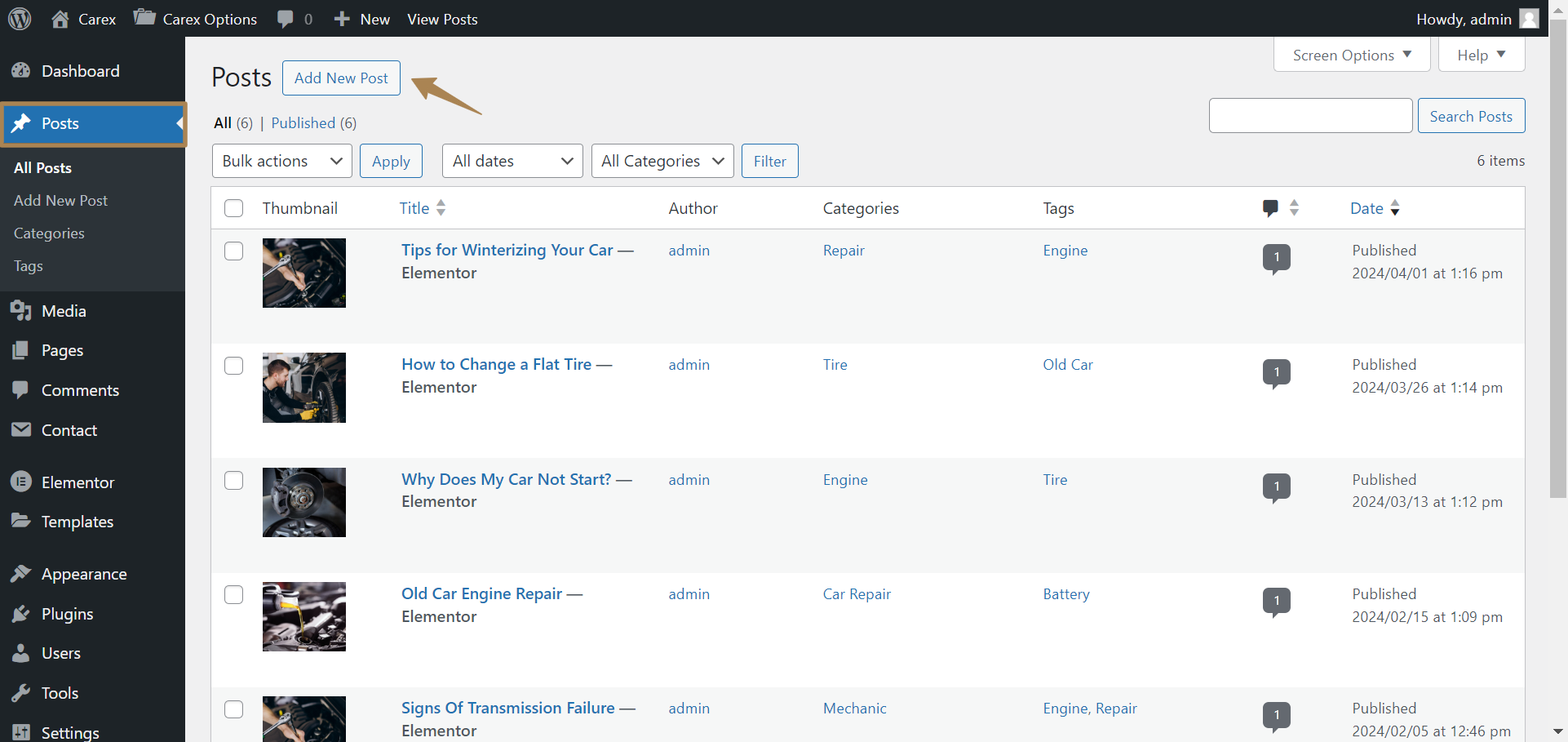Click the Elementor sidebar icon

tap(21, 482)
